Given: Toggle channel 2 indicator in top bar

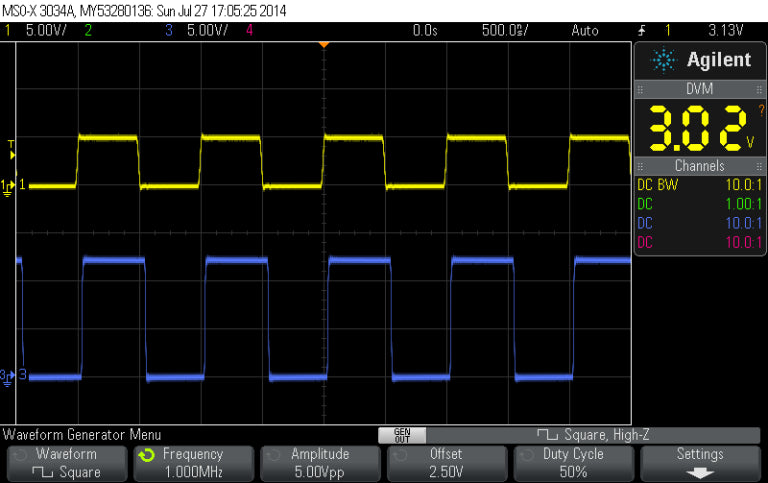Looking at the screenshot, I should (x=89, y=30).
